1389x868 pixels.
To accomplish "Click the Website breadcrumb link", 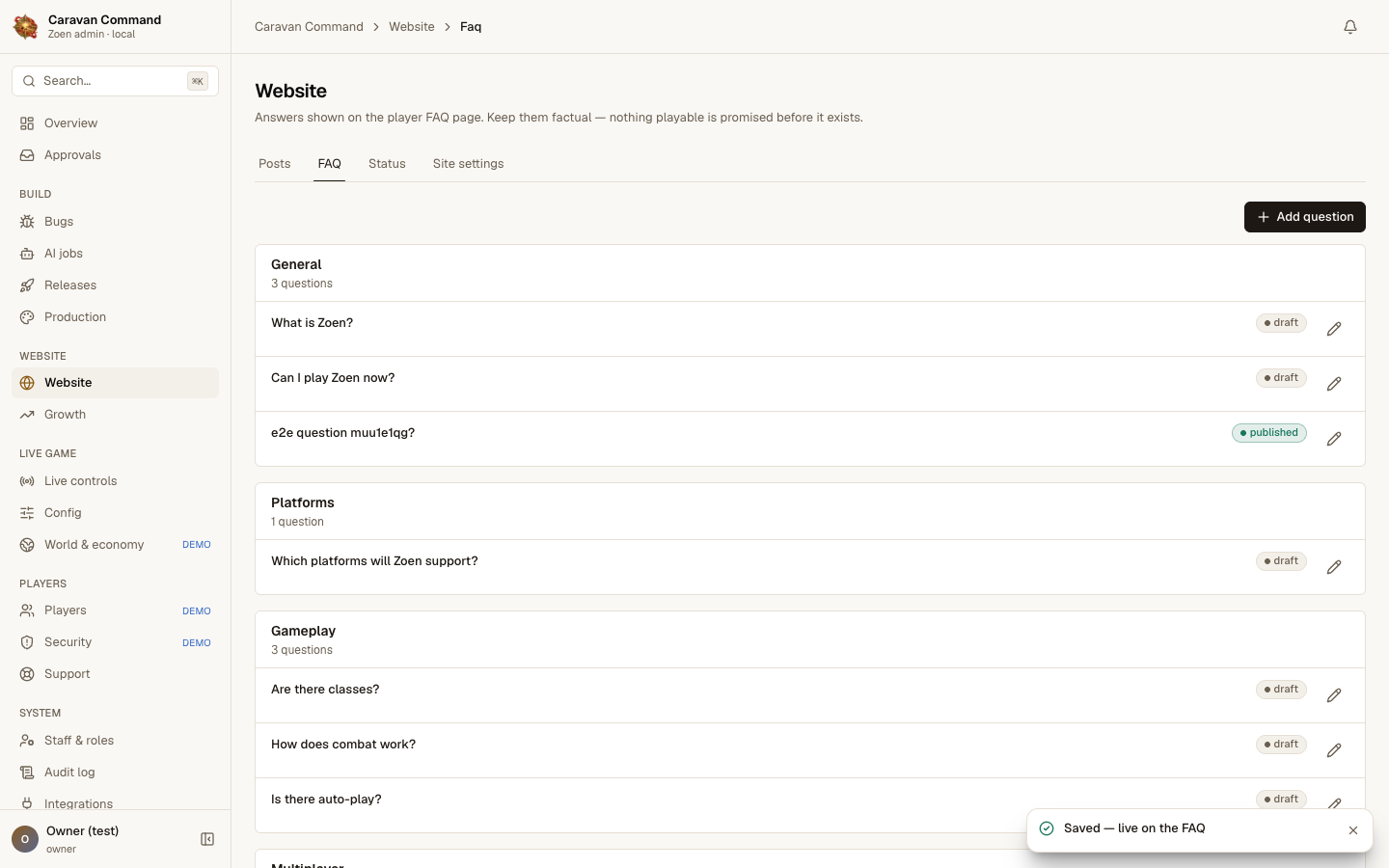I will pos(412,27).
